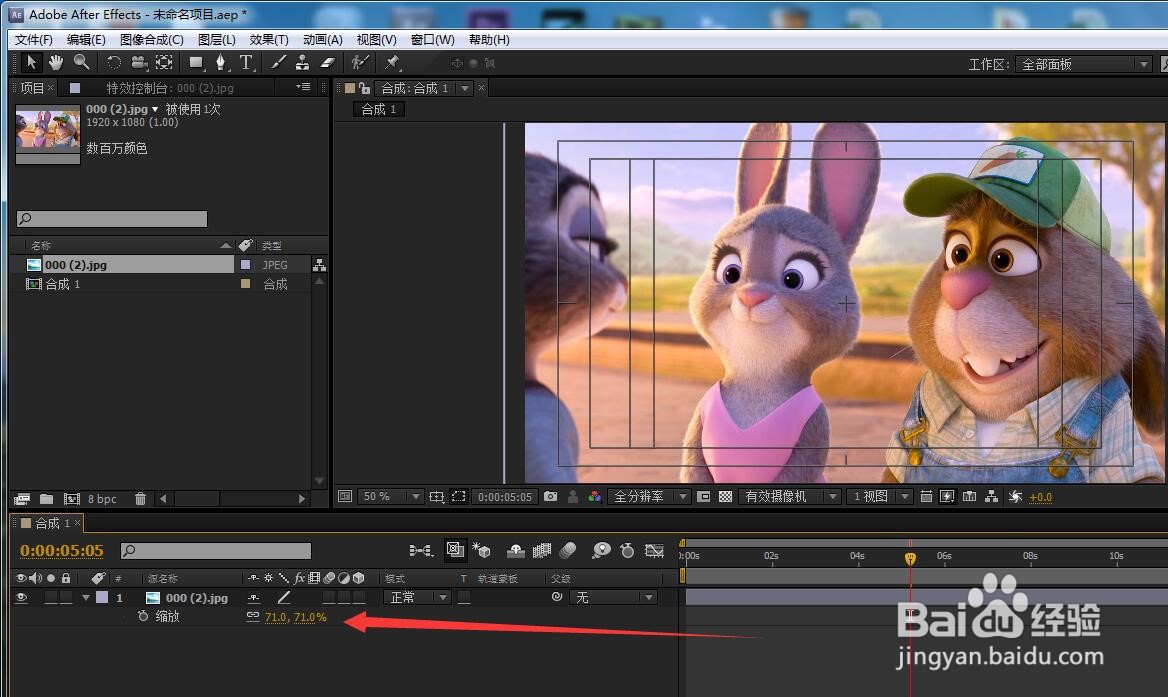The image size is (1168, 697).
Task: Click the new folder icon in Project panel
Action: [46, 499]
